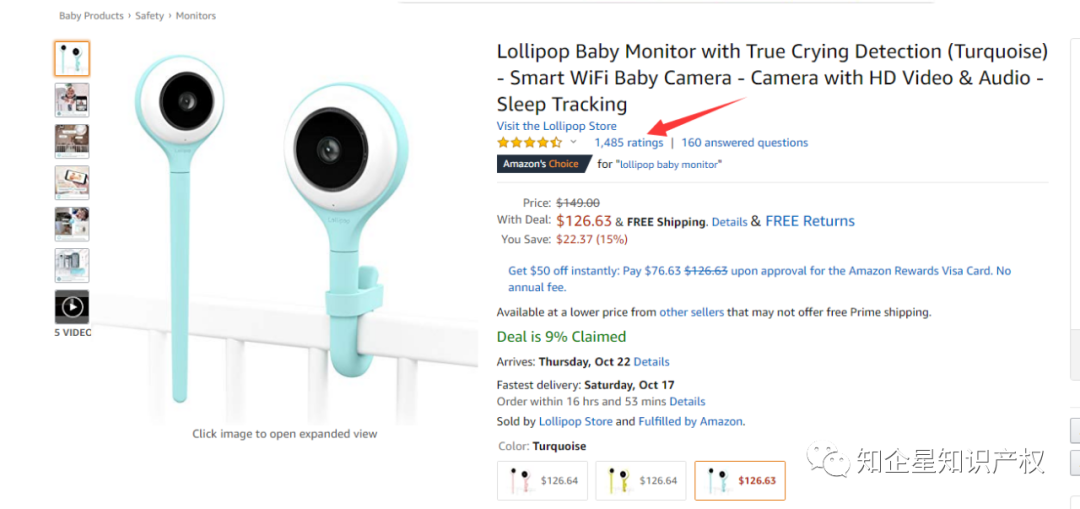Visit the Lollipop Store link
Screen dimensions: 1080x509
coord(556,126)
